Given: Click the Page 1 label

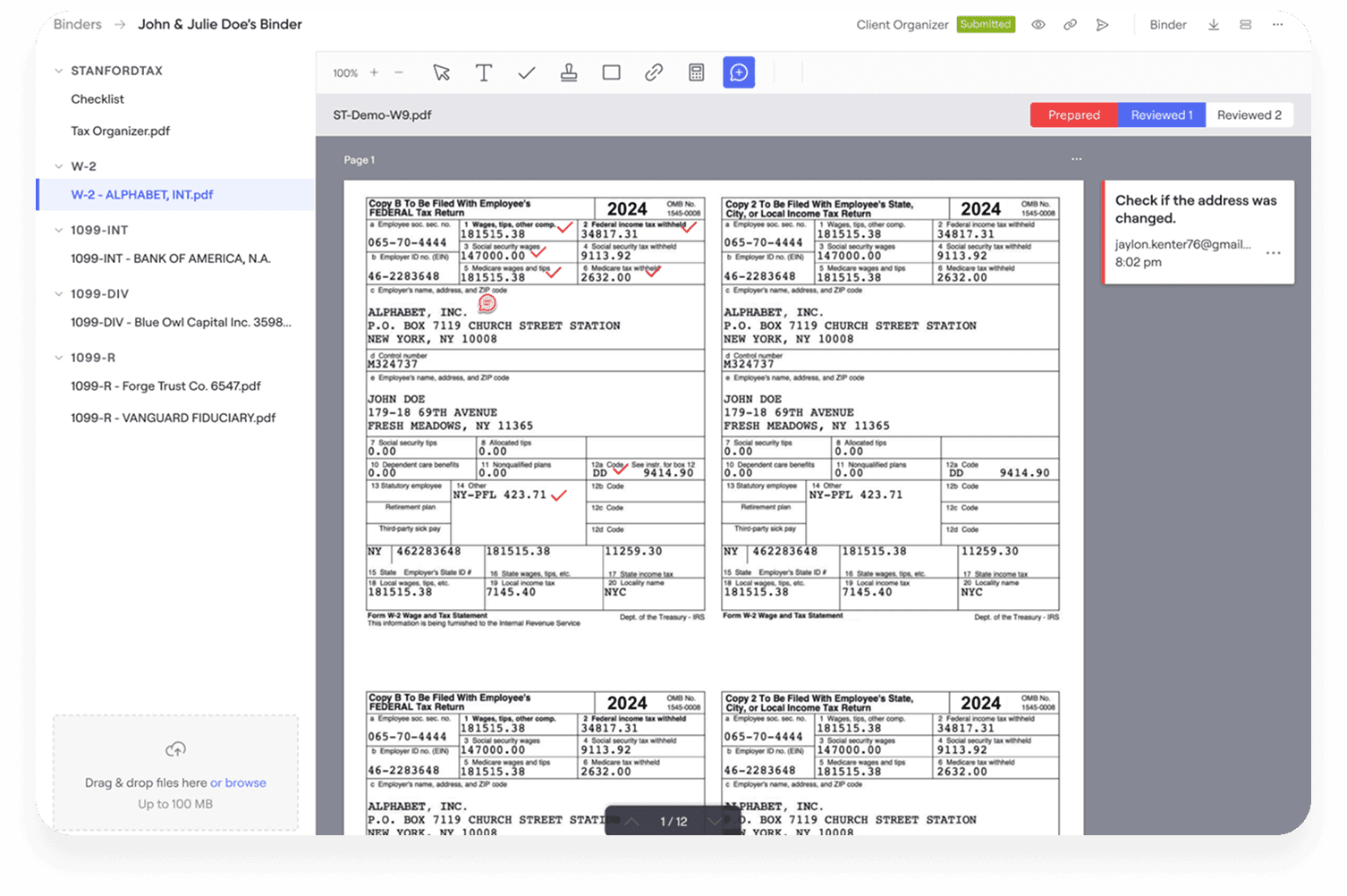Looking at the screenshot, I should pos(360,160).
